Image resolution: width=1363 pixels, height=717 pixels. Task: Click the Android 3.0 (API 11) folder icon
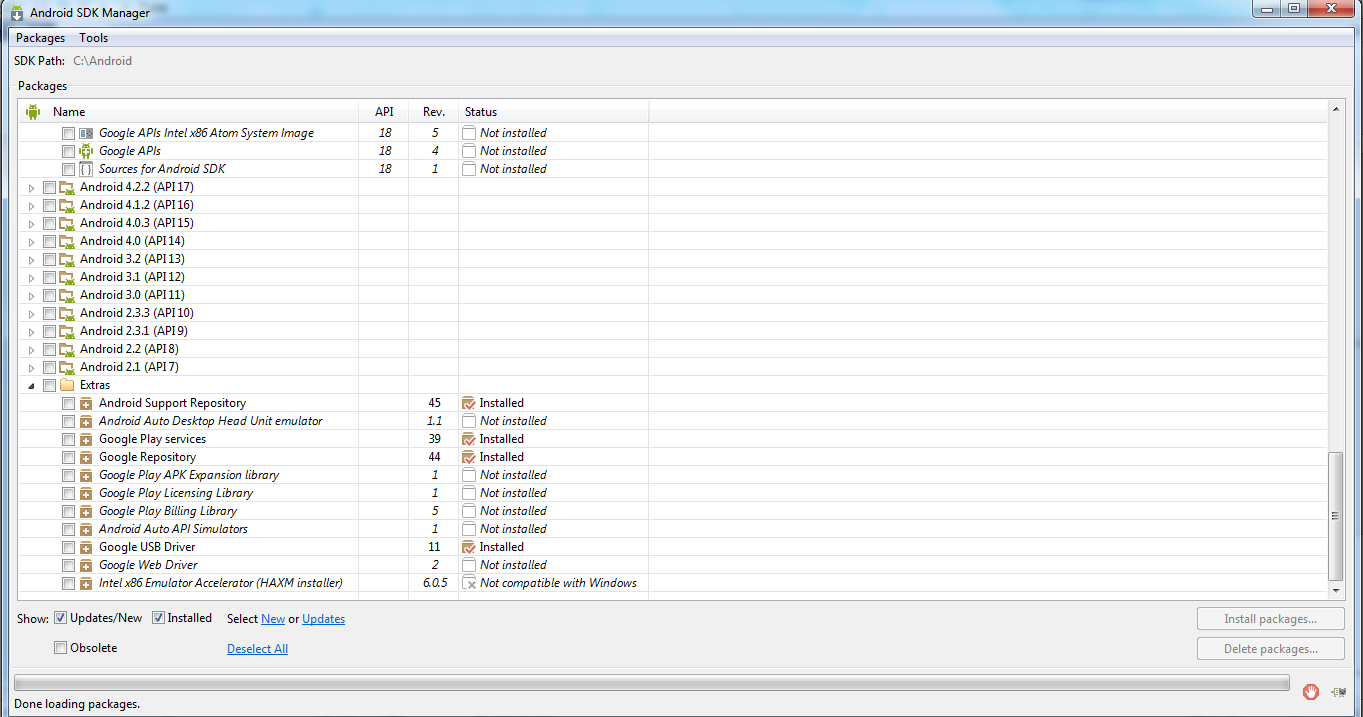67,295
